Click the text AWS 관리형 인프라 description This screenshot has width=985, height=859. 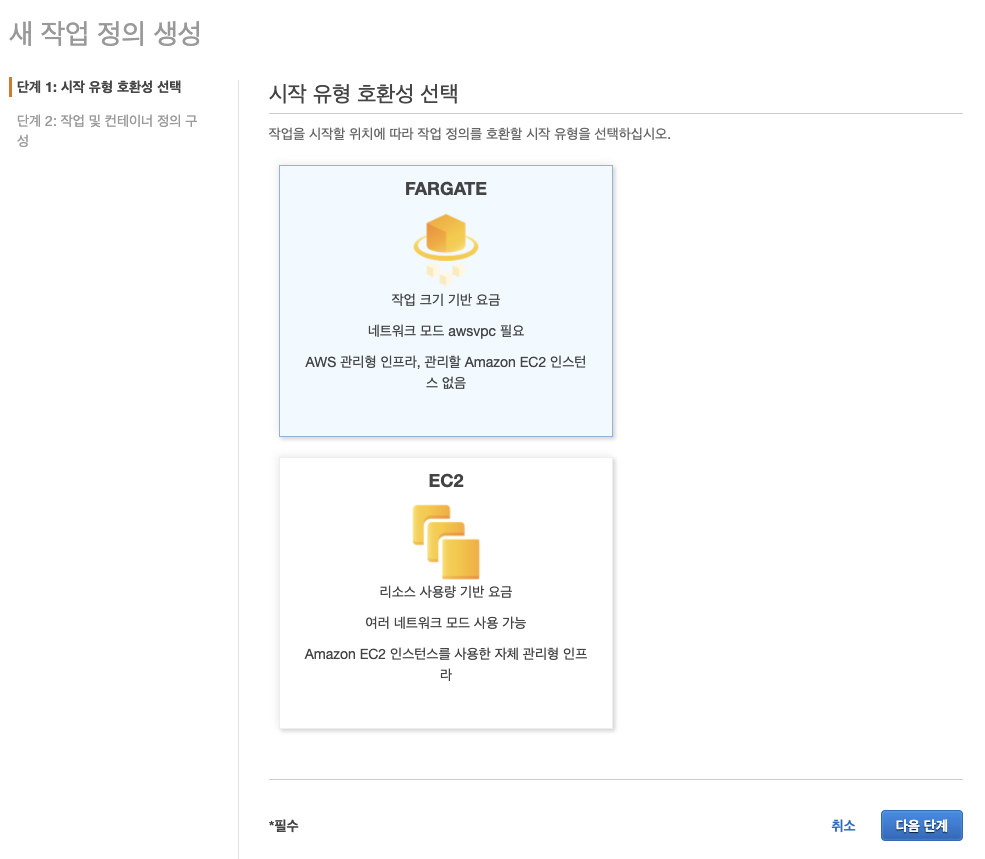click(x=446, y=372)
